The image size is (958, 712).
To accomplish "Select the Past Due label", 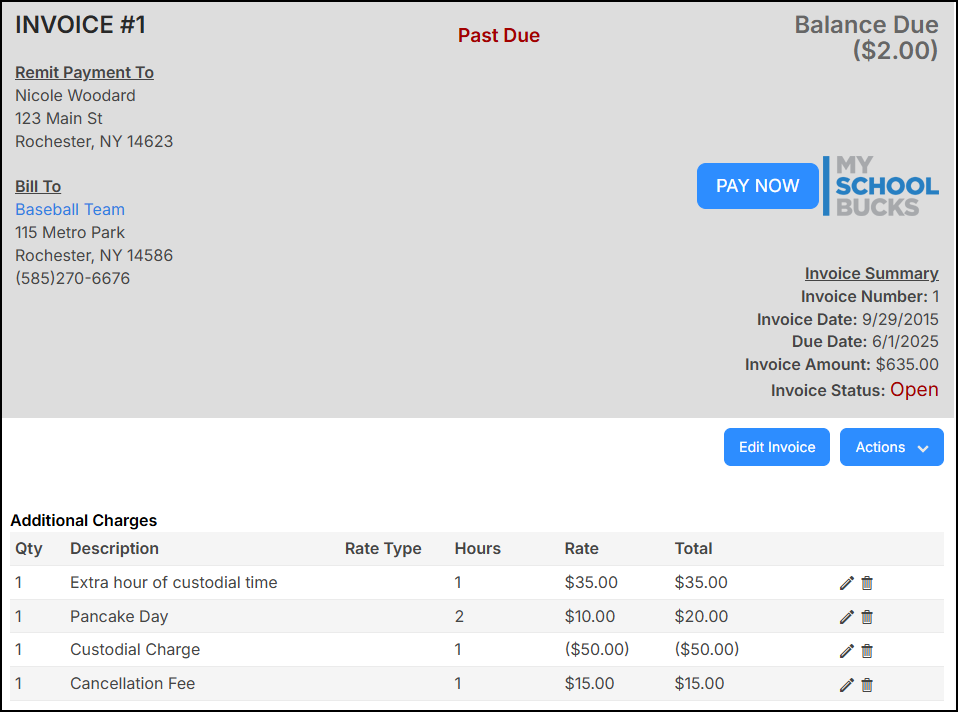I will pos(499,35).
